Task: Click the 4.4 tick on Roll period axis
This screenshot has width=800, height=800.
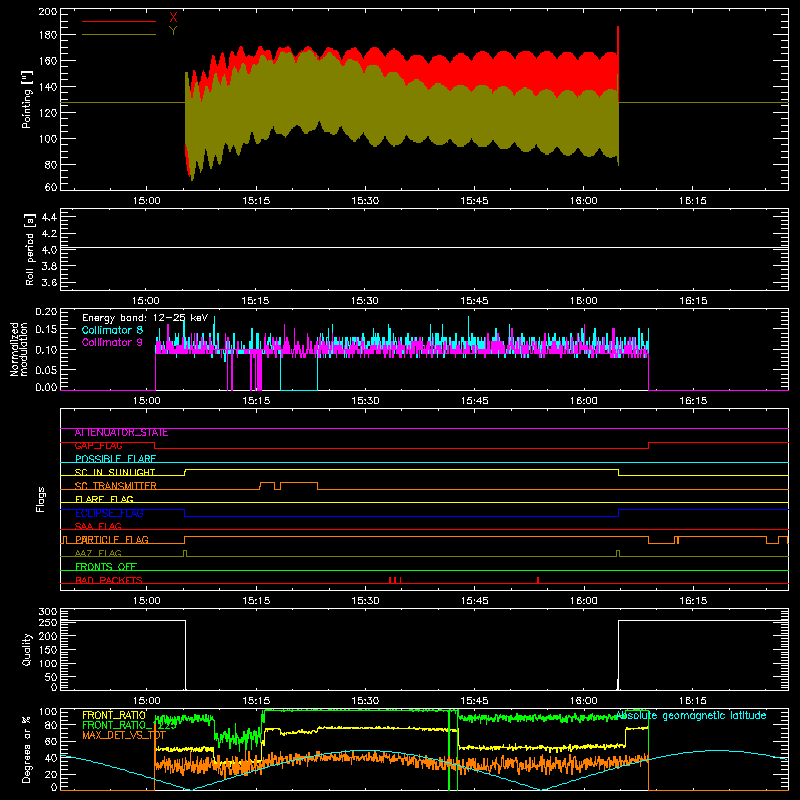Action: point(49,217)
